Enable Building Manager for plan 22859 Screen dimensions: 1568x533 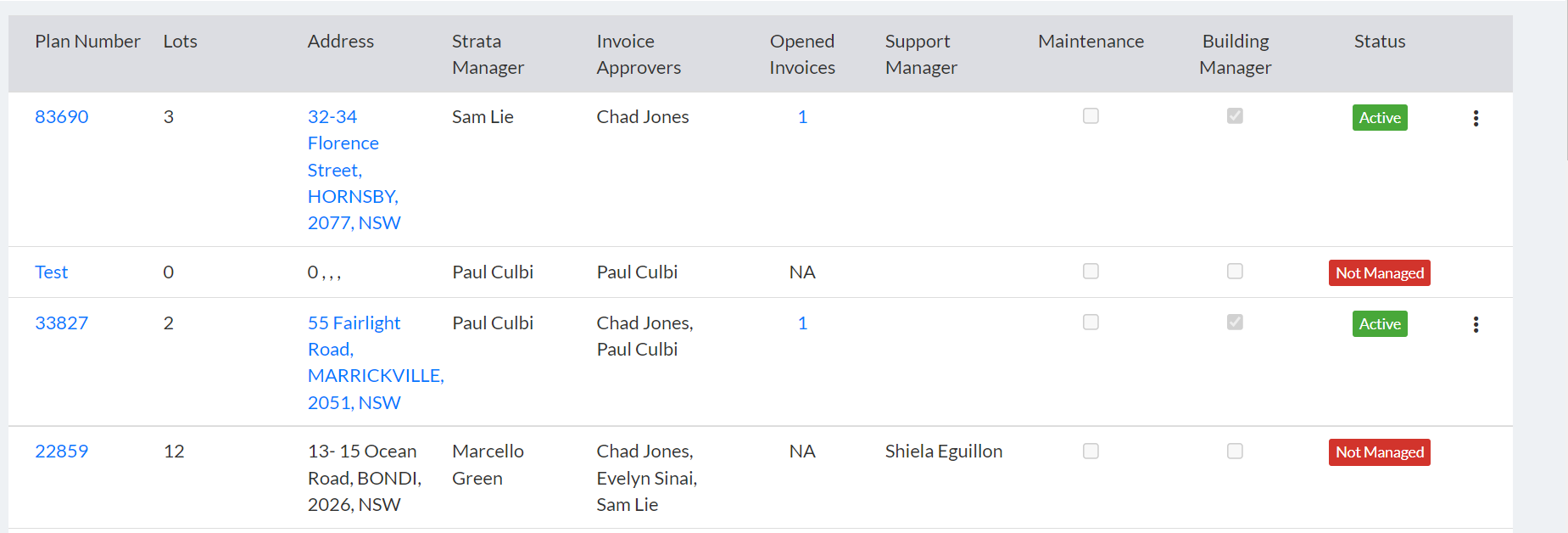[1235, 451]
